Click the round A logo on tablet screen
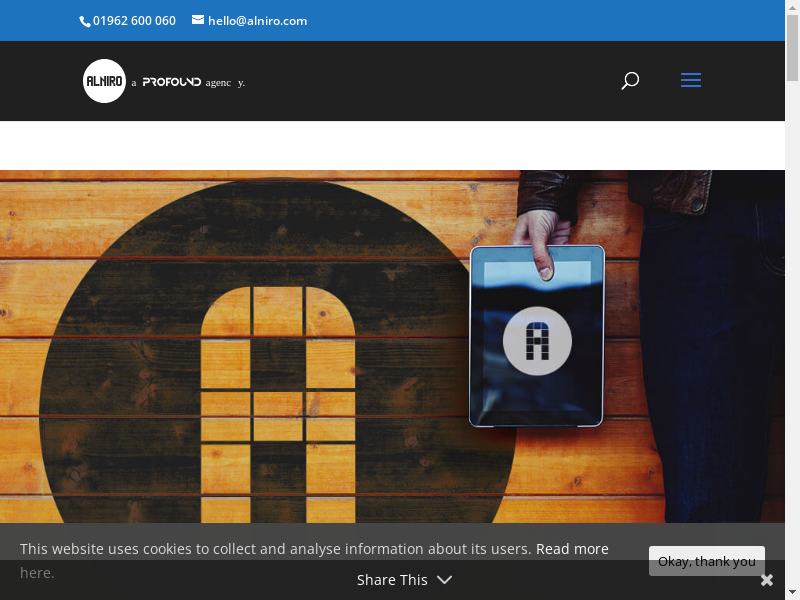 (x=537, y=342)
